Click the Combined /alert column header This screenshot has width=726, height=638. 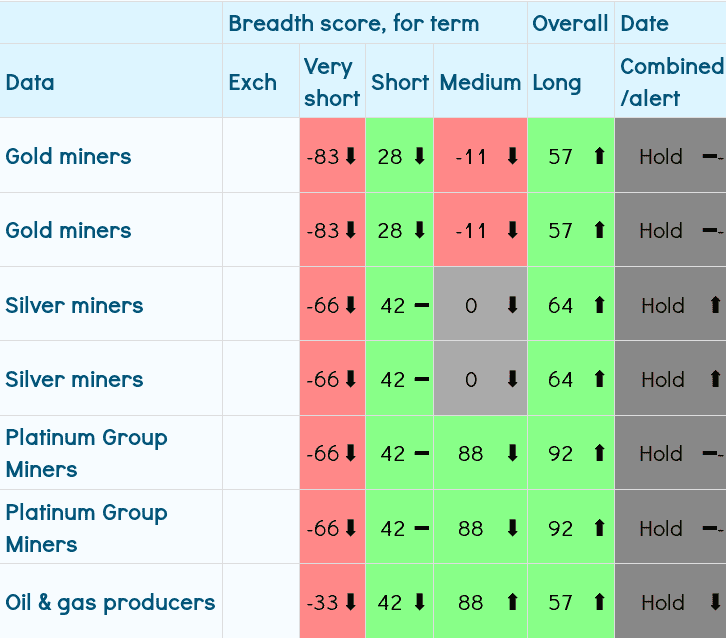tap(670, 82)
